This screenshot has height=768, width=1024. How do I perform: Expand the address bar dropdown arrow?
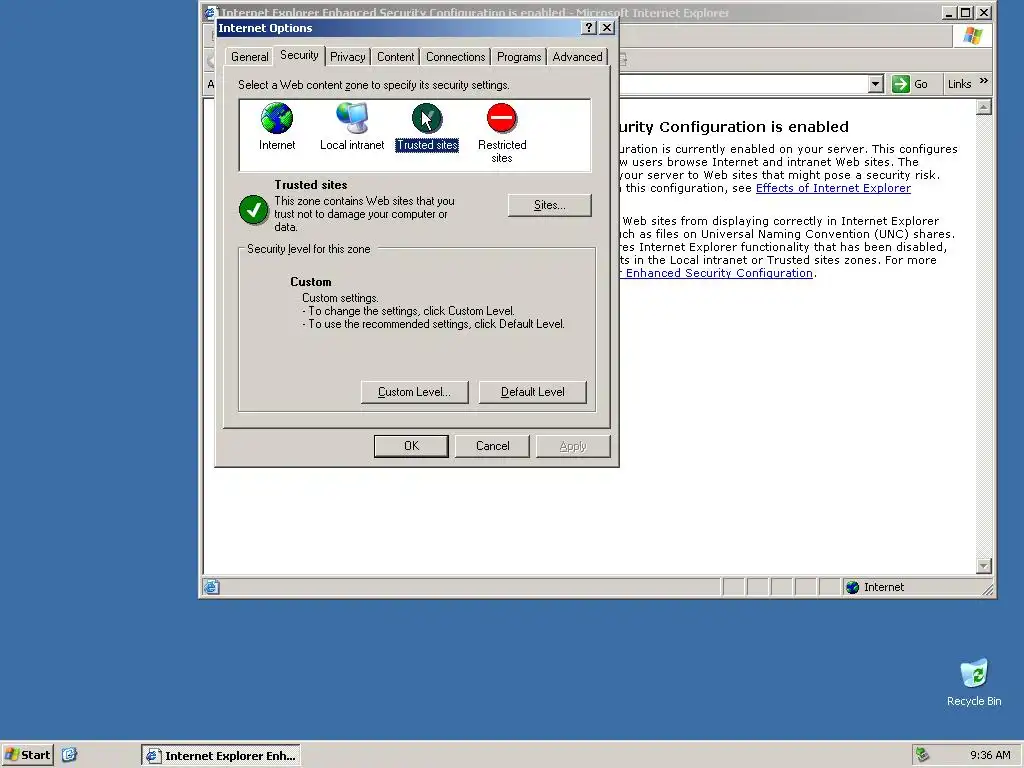876,84
